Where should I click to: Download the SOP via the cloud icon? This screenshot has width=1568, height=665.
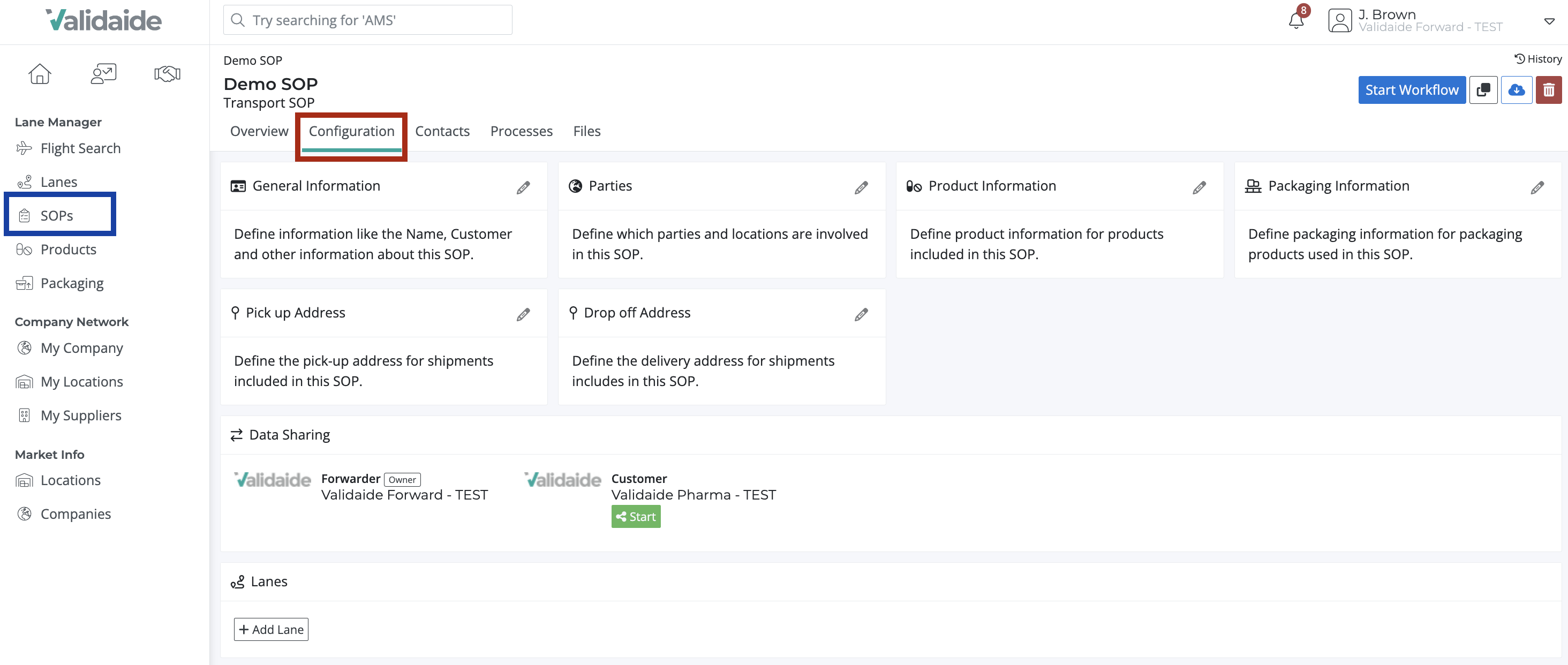pos(1516,89)
